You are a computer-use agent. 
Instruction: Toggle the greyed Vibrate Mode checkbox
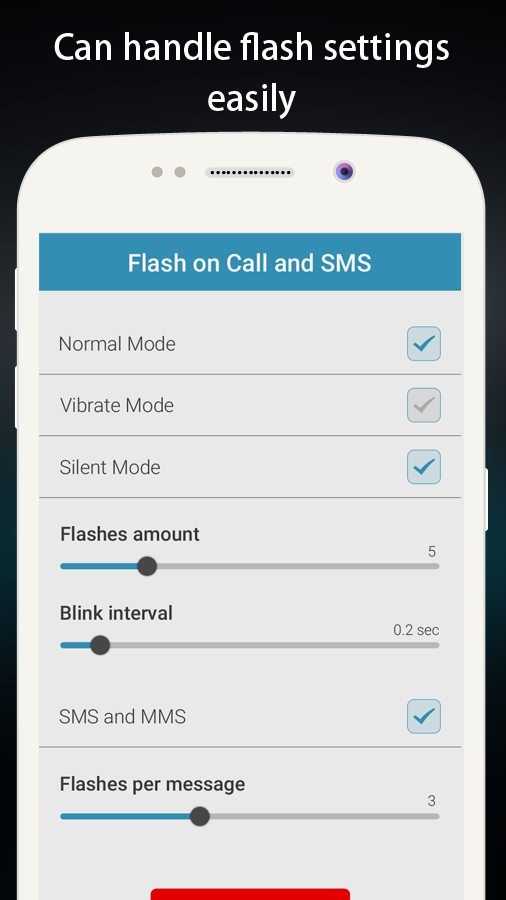[x=424, y=405]
